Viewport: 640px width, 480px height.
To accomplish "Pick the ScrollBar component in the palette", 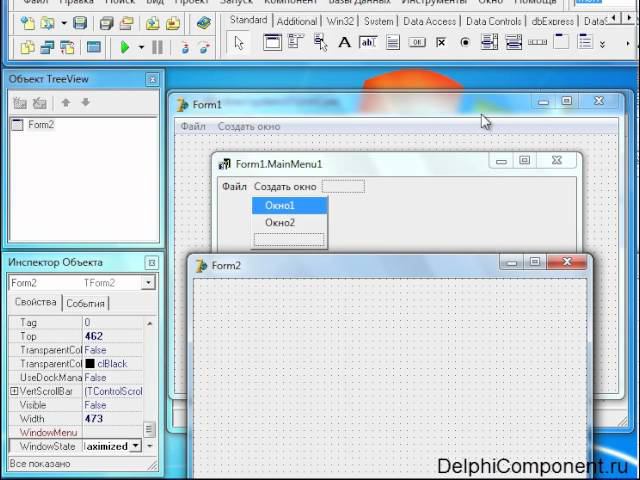I will 537,42.
